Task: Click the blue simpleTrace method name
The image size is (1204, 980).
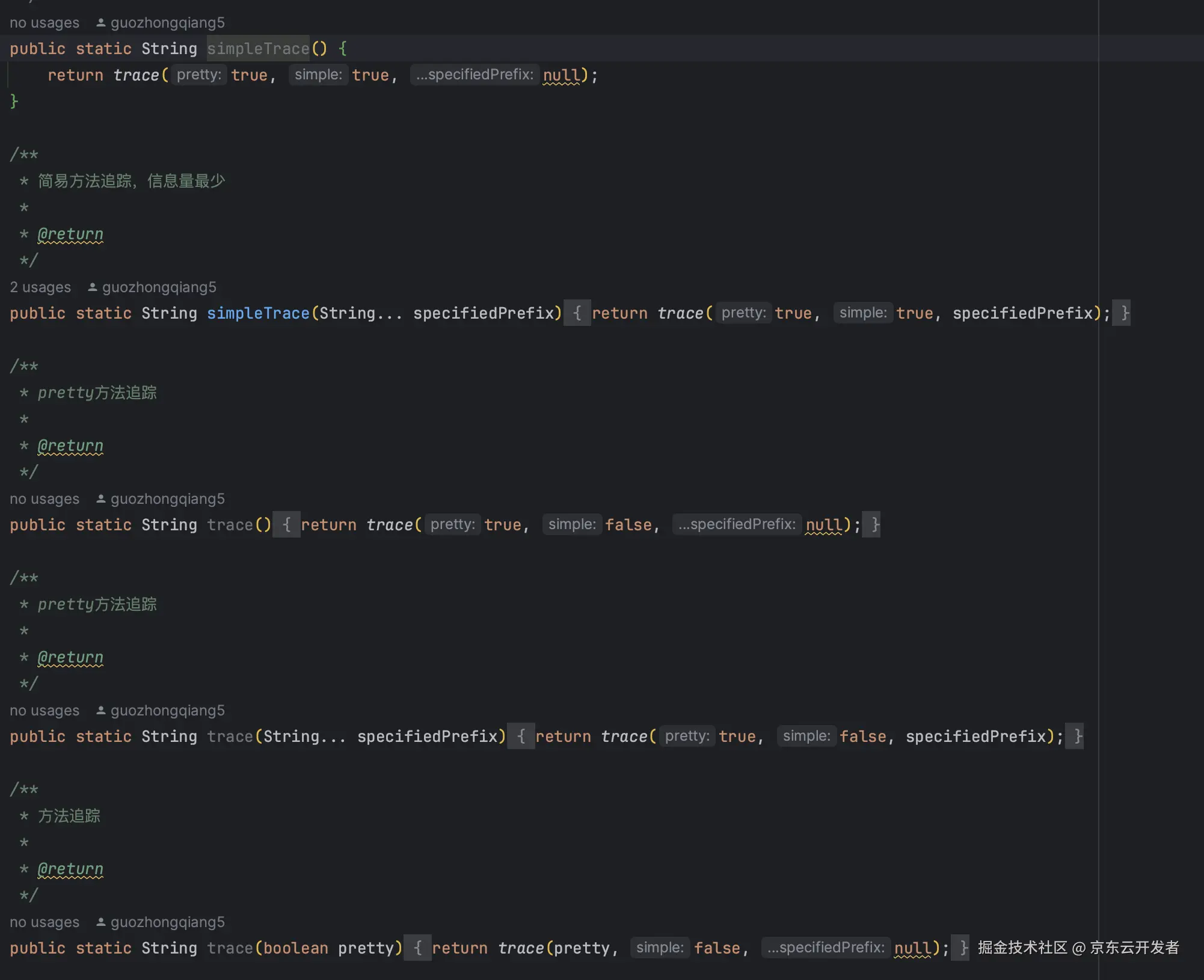Action: [258, 313]
